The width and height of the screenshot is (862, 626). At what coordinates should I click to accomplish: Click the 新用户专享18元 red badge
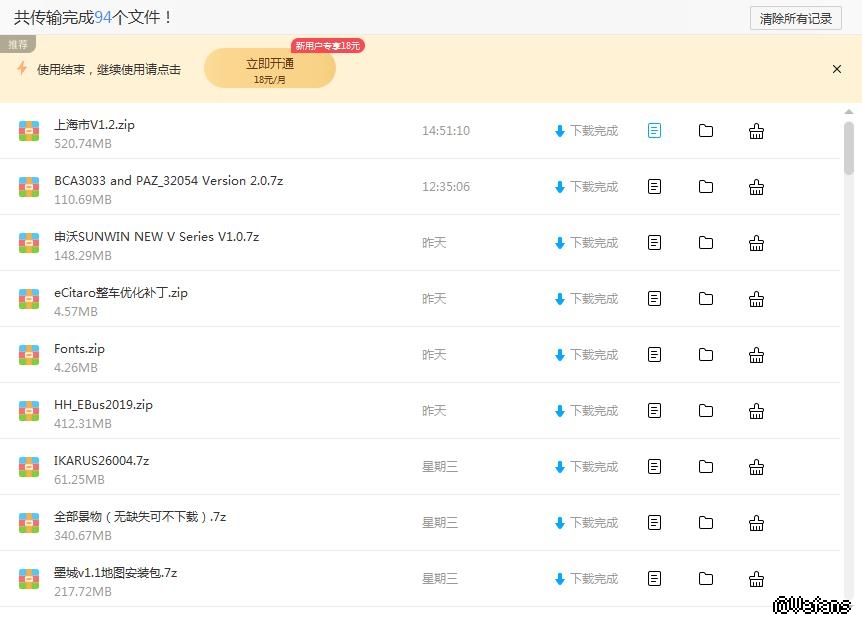coord(328,46)
